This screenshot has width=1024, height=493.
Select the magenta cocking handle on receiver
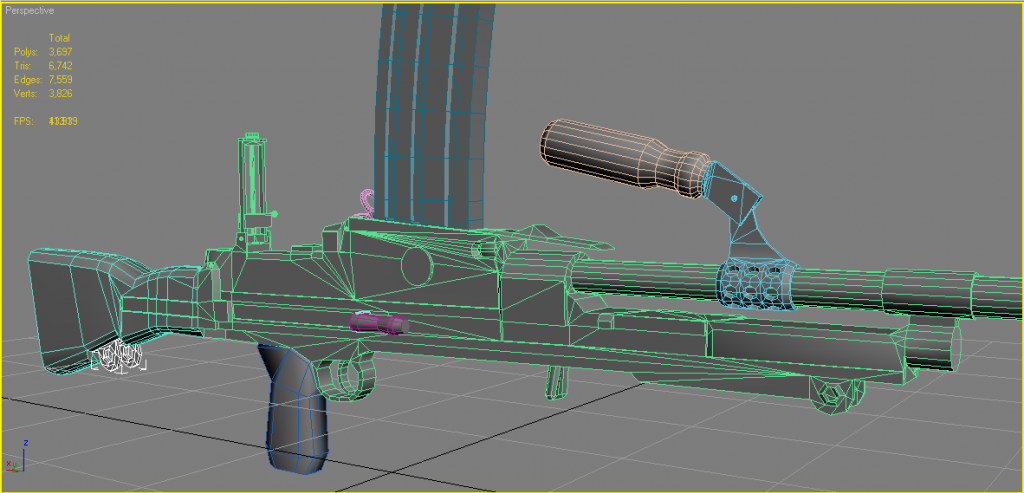coord(381,323)
